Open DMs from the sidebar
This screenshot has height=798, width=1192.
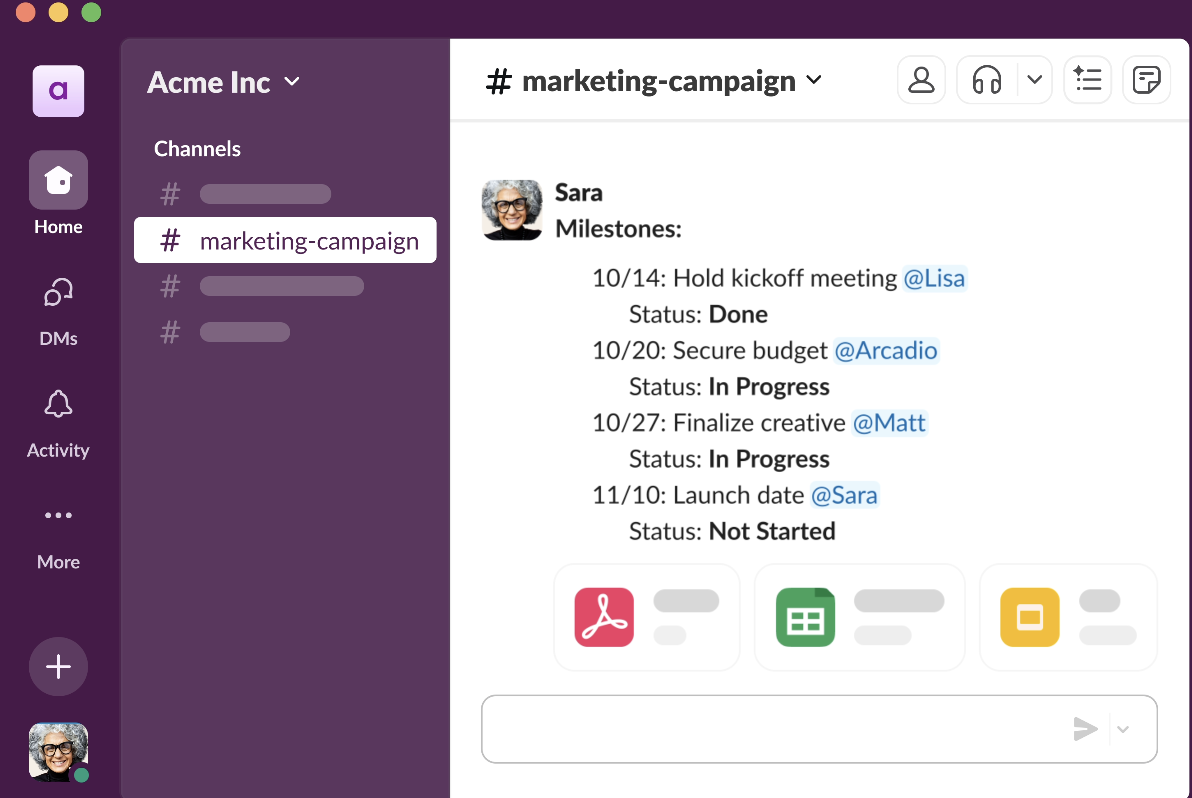[58, 293]
